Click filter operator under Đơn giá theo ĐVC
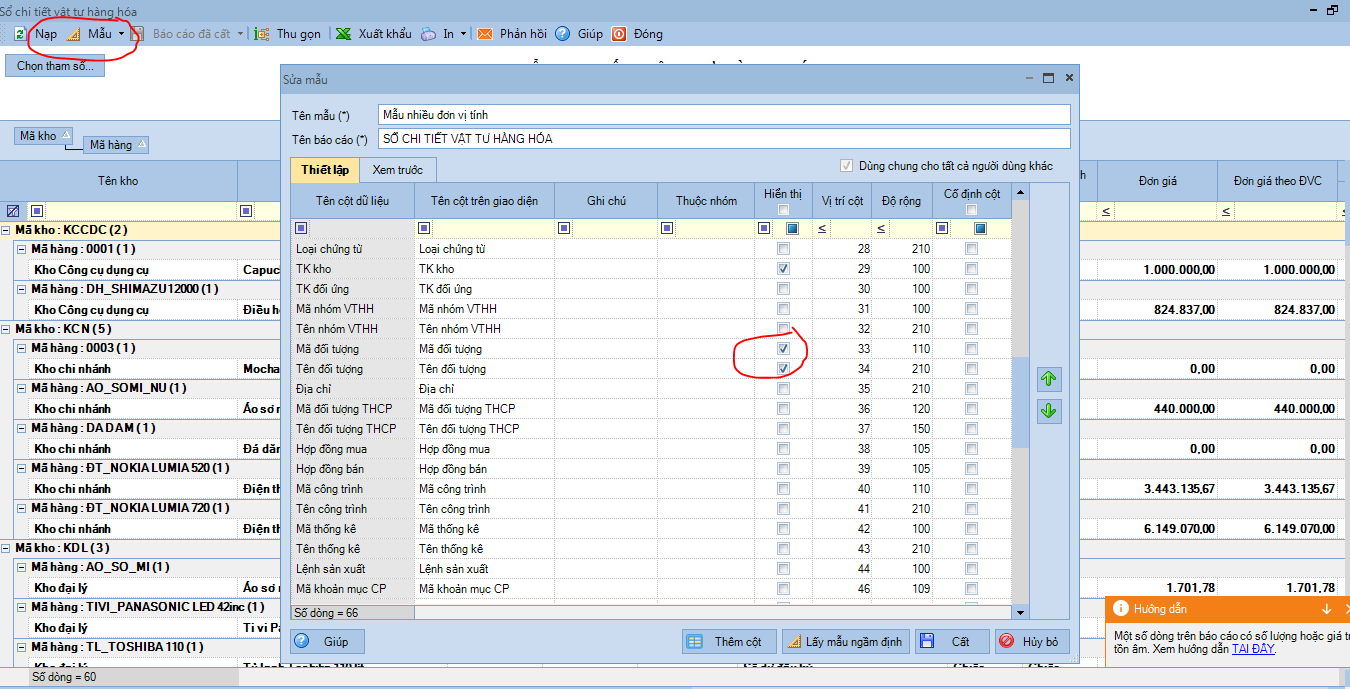 (x=1226, y=211)
